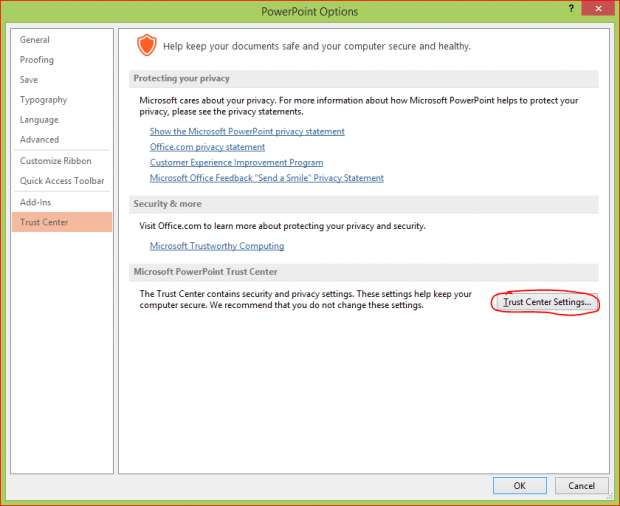Open Typography settings

(43, 100)
